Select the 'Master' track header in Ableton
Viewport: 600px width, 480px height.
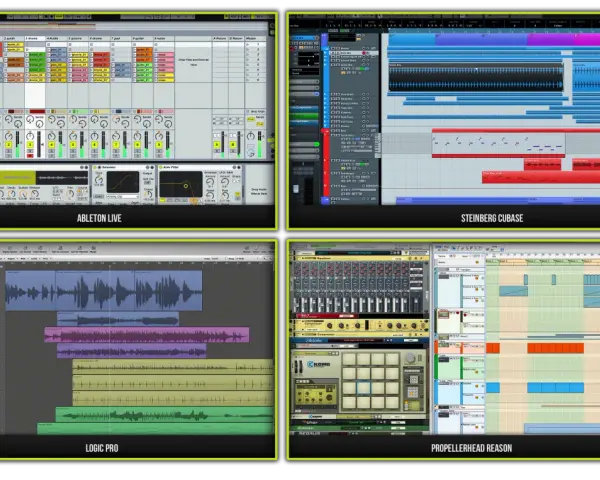click(255, 39)
